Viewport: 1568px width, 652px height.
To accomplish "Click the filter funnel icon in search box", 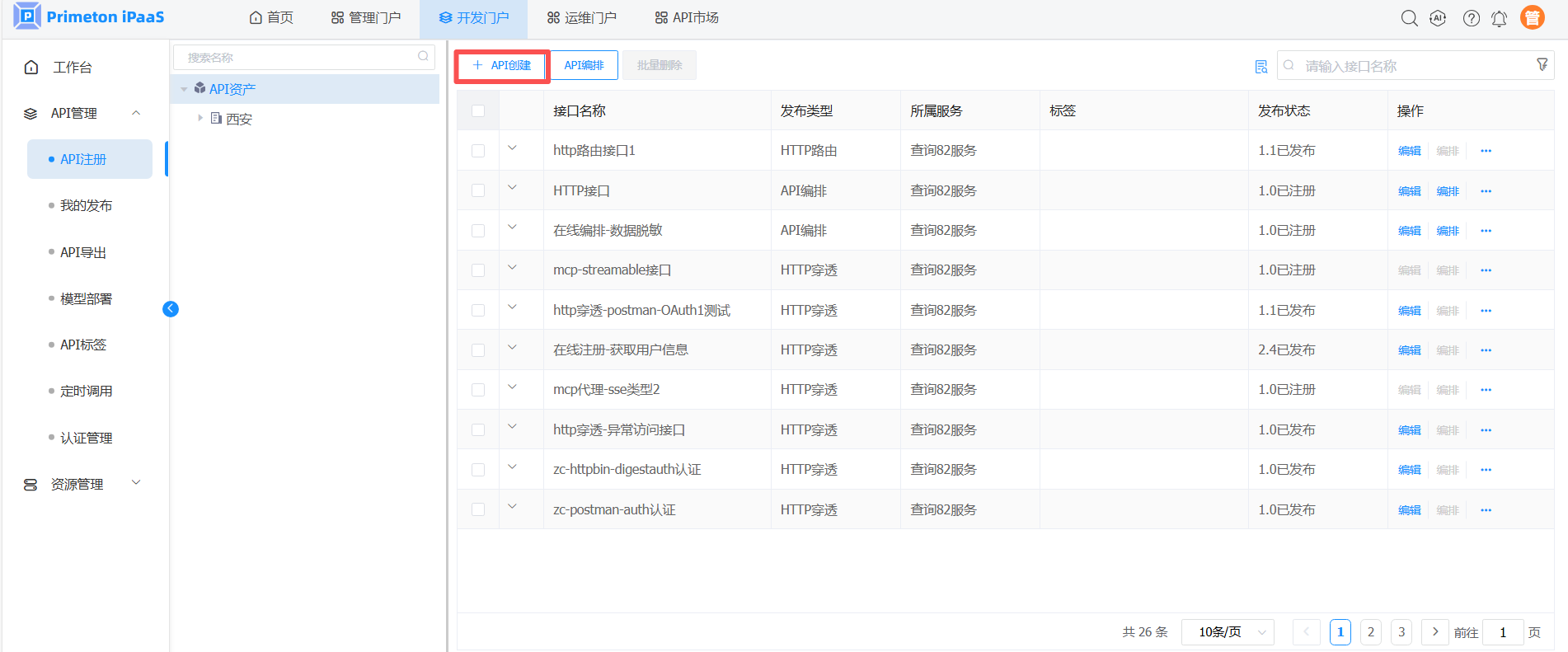I will click(1542, 65).
